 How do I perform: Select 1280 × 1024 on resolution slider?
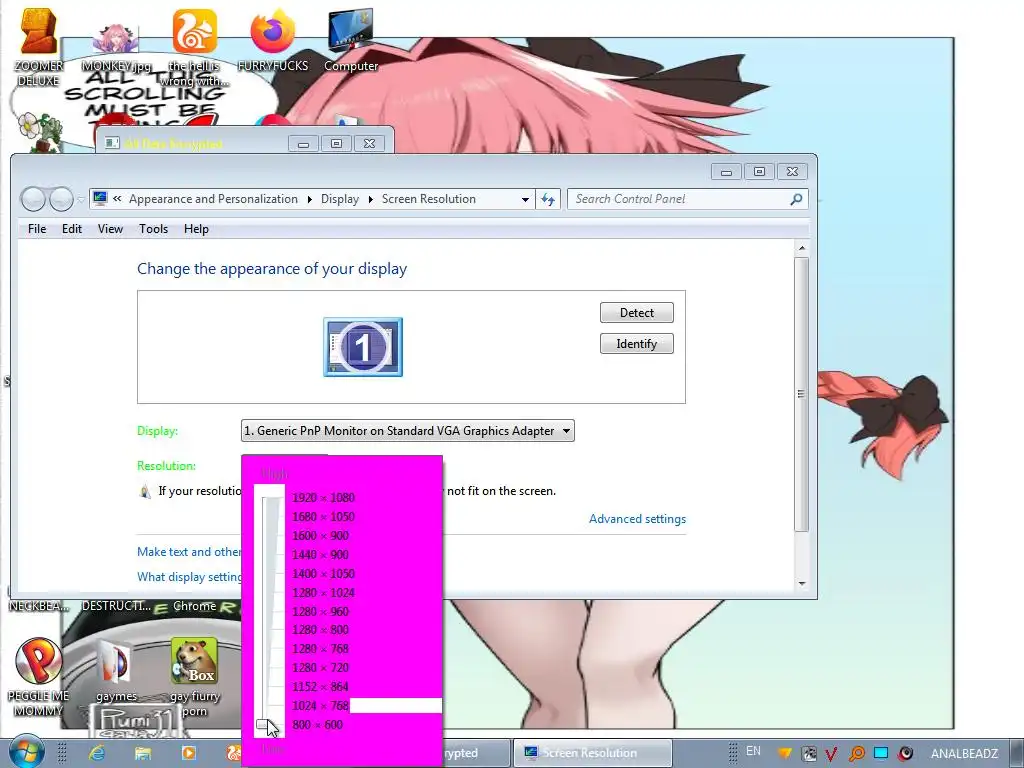click(323, 593)
